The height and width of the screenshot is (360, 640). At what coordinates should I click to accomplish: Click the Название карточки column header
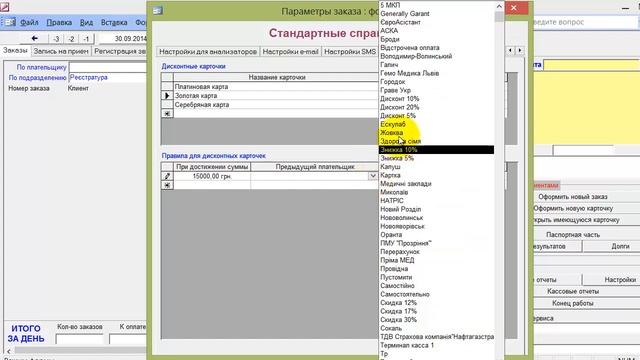click(x=276, y=77)
